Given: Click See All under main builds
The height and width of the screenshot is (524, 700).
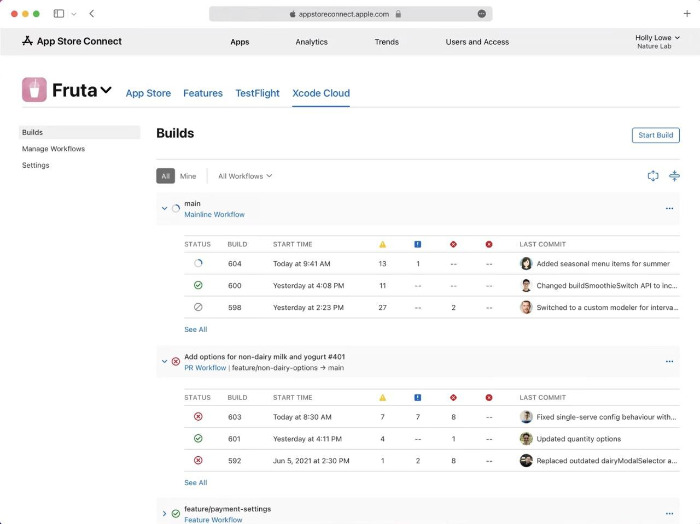Looking at the screenshot, I should 196,329.
